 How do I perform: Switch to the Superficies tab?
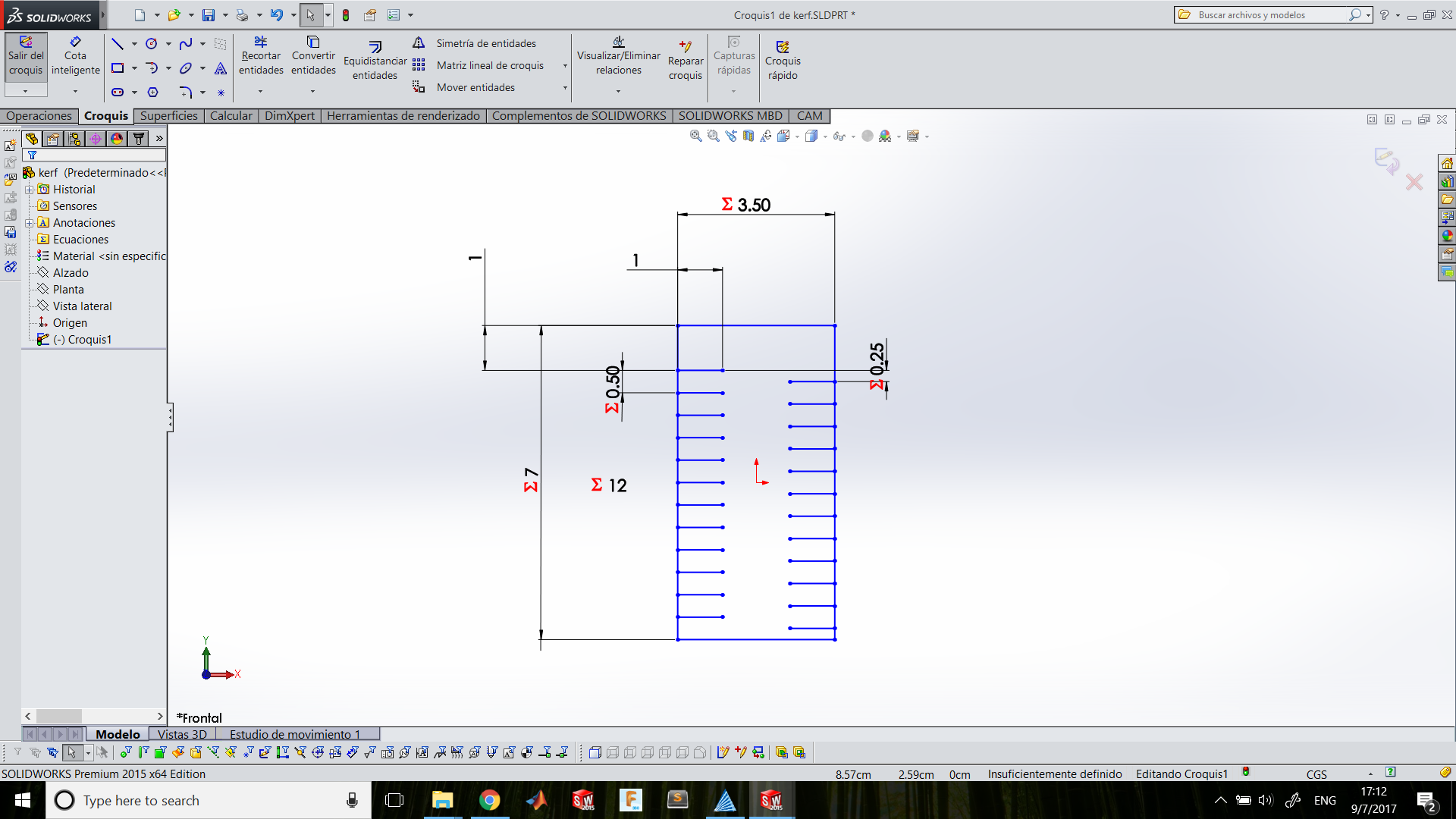point(168,115)
